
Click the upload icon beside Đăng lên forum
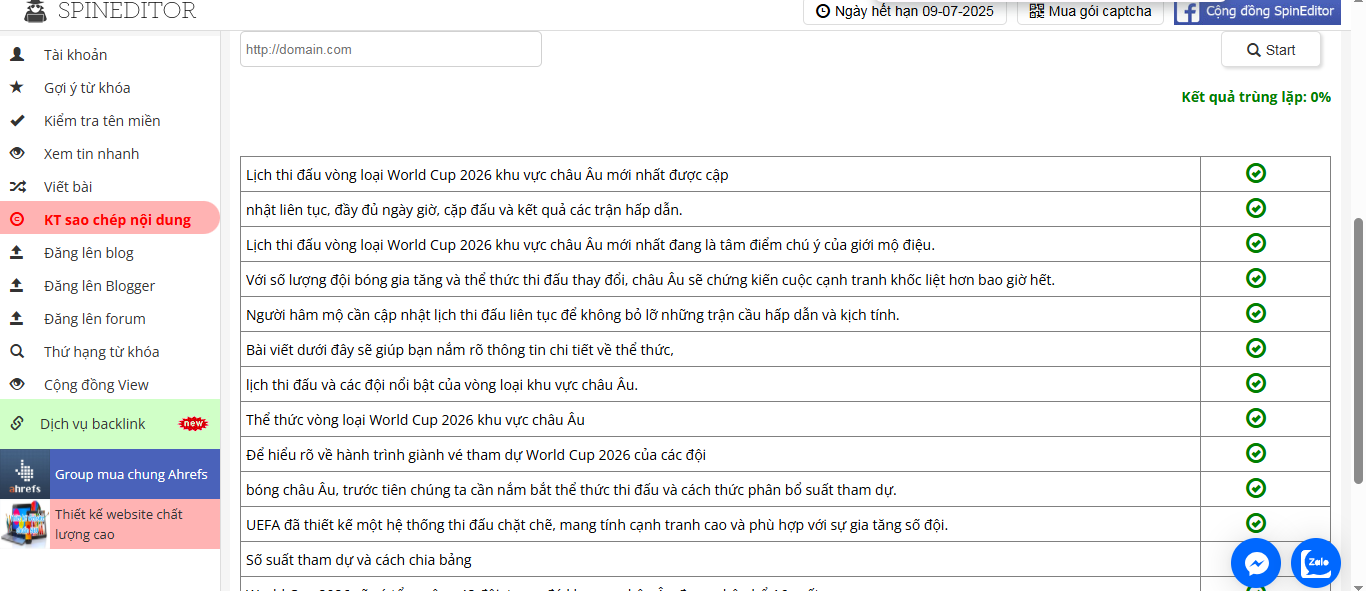click(x=17, y=318)
